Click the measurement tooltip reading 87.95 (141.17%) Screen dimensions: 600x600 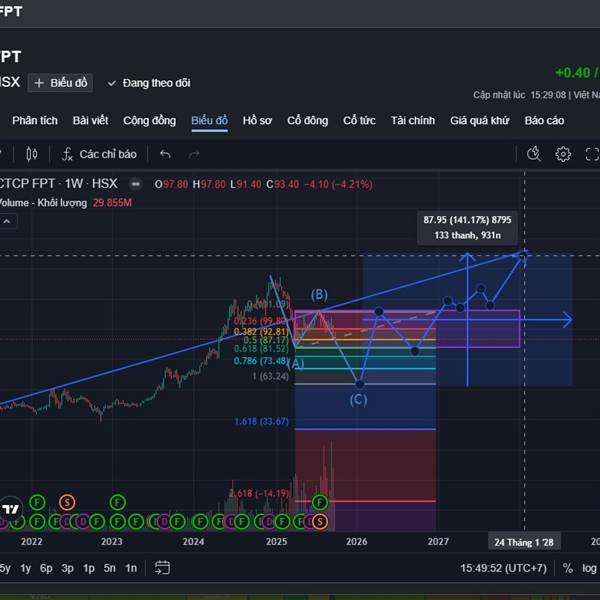[467, 227]
